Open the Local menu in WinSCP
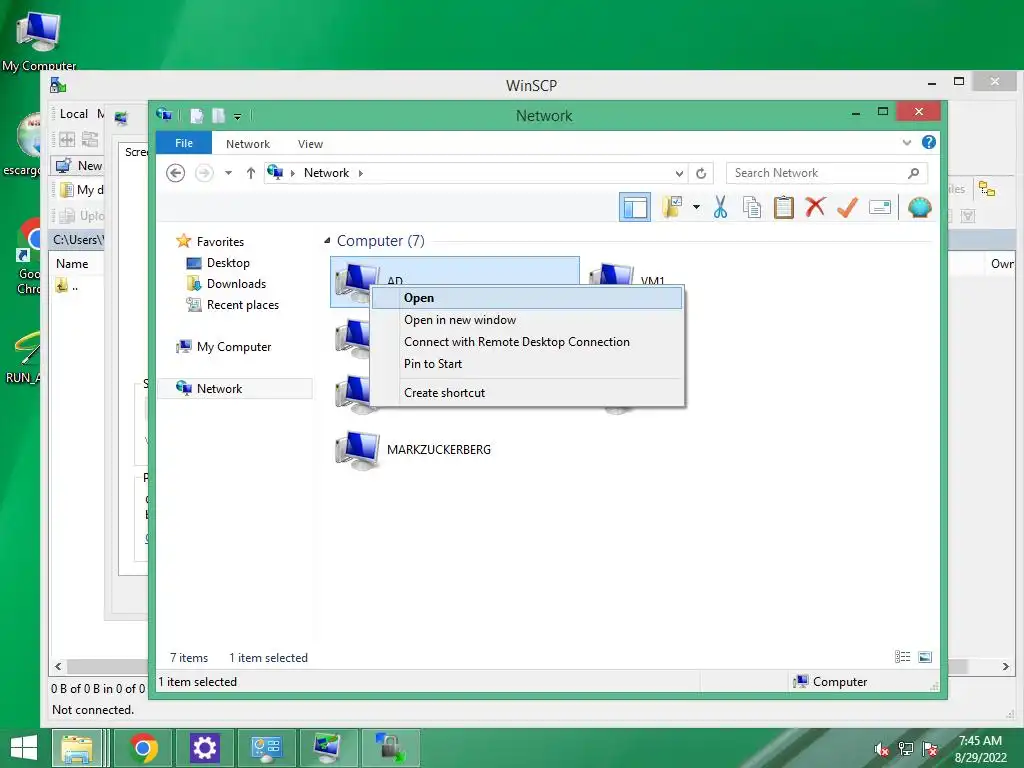The height and width of the screenshot is (768, 1024). [74, 114]
